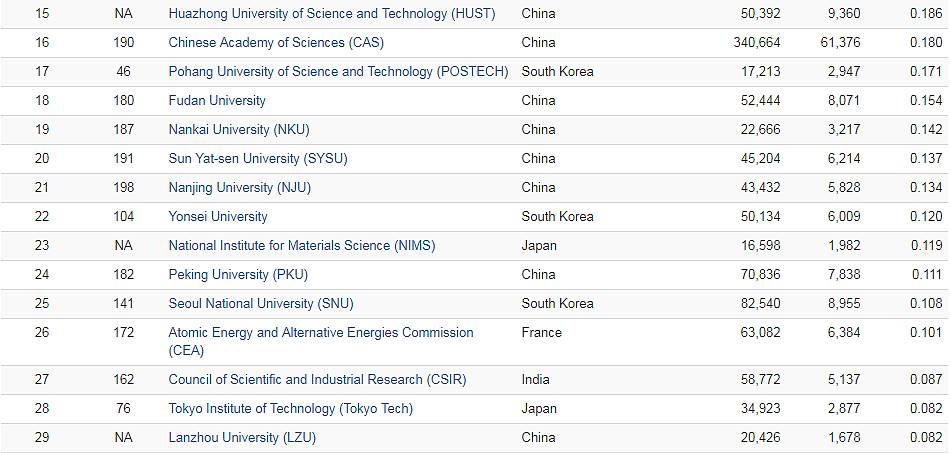This screenshot has width=950, height=453.
Task: Open National Institute for Materials Science link
Action: point(302,246)
